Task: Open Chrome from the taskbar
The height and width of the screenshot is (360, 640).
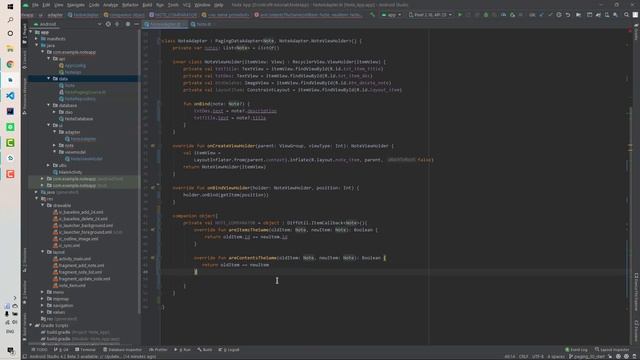Action: pos(10,64)
